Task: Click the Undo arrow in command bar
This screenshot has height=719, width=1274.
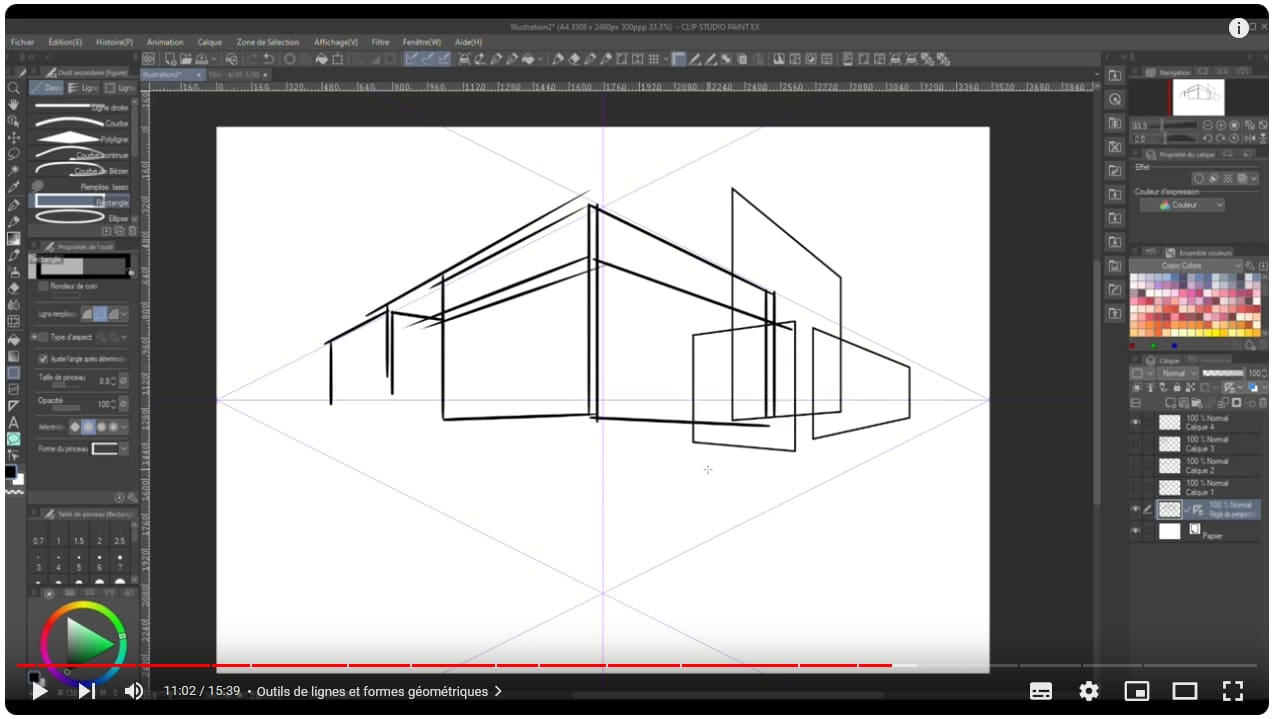Action: [x=269, y=59]
